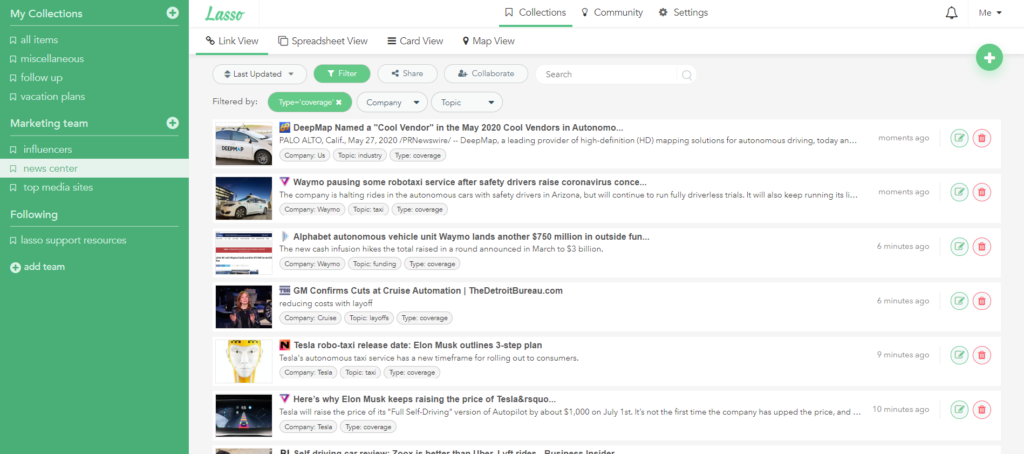Open the notifications bell

[x=952, y=13]
